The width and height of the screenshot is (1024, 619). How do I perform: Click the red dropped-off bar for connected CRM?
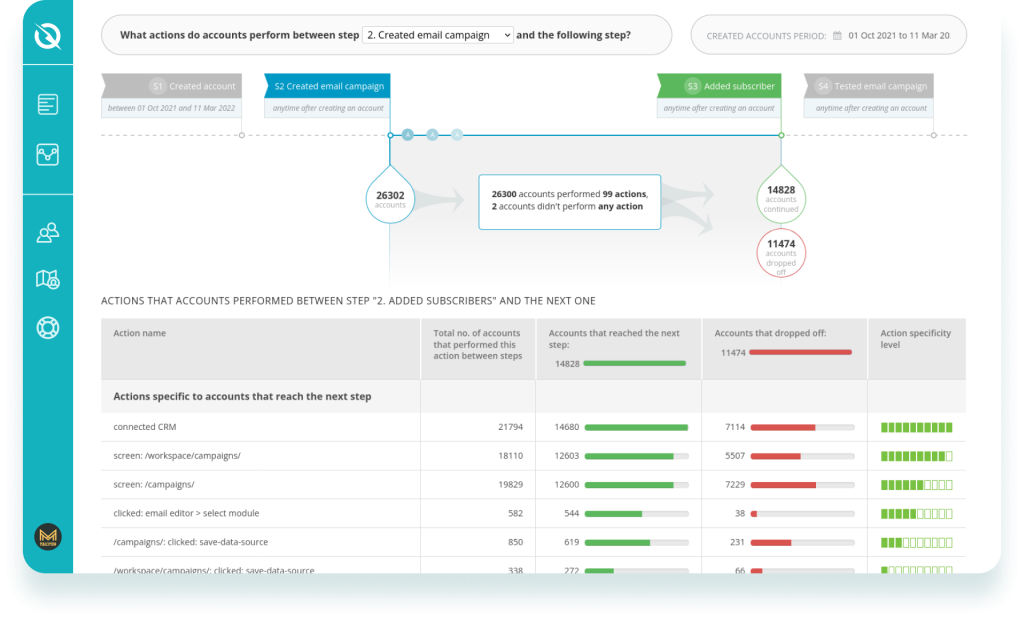click(x=783, y=428)
